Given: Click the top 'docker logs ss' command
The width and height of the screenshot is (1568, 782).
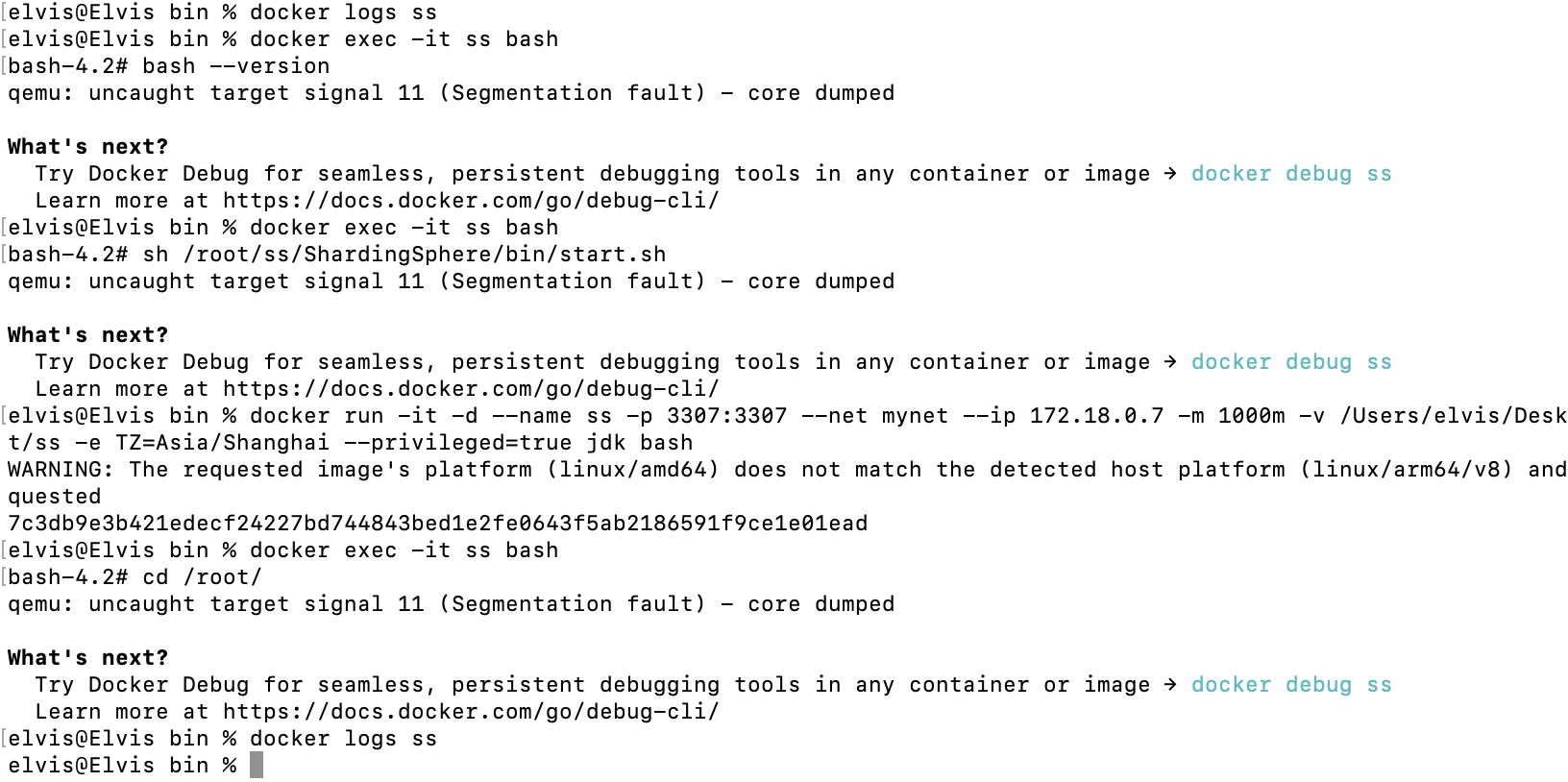Looking at the screenshot, I should [343, 12].
